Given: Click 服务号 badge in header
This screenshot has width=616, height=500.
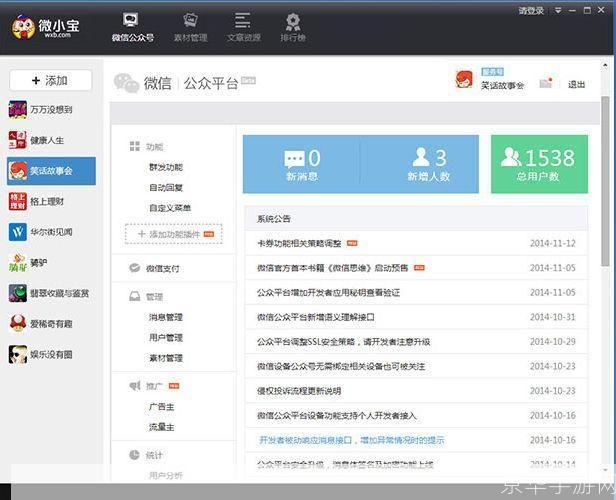Looking at the screenshot, I should pos(492,72).
